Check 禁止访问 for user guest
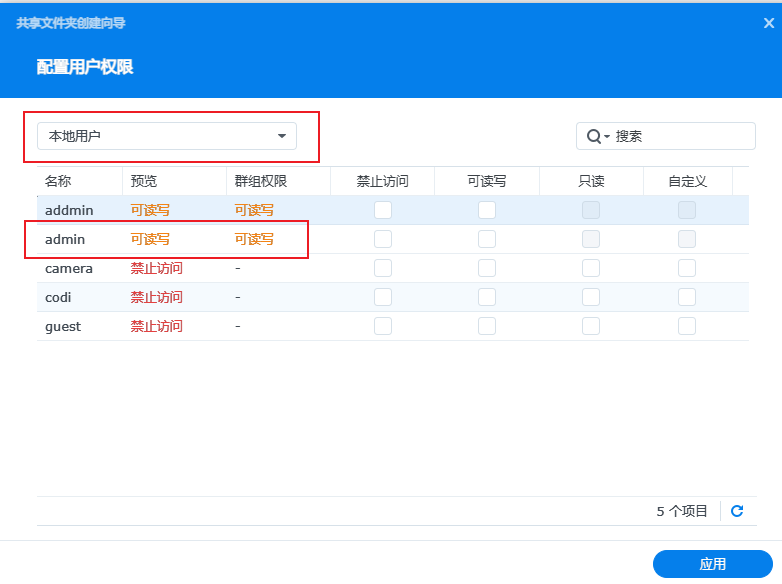This screenshot has height=584, width=782. pos(383,326)
